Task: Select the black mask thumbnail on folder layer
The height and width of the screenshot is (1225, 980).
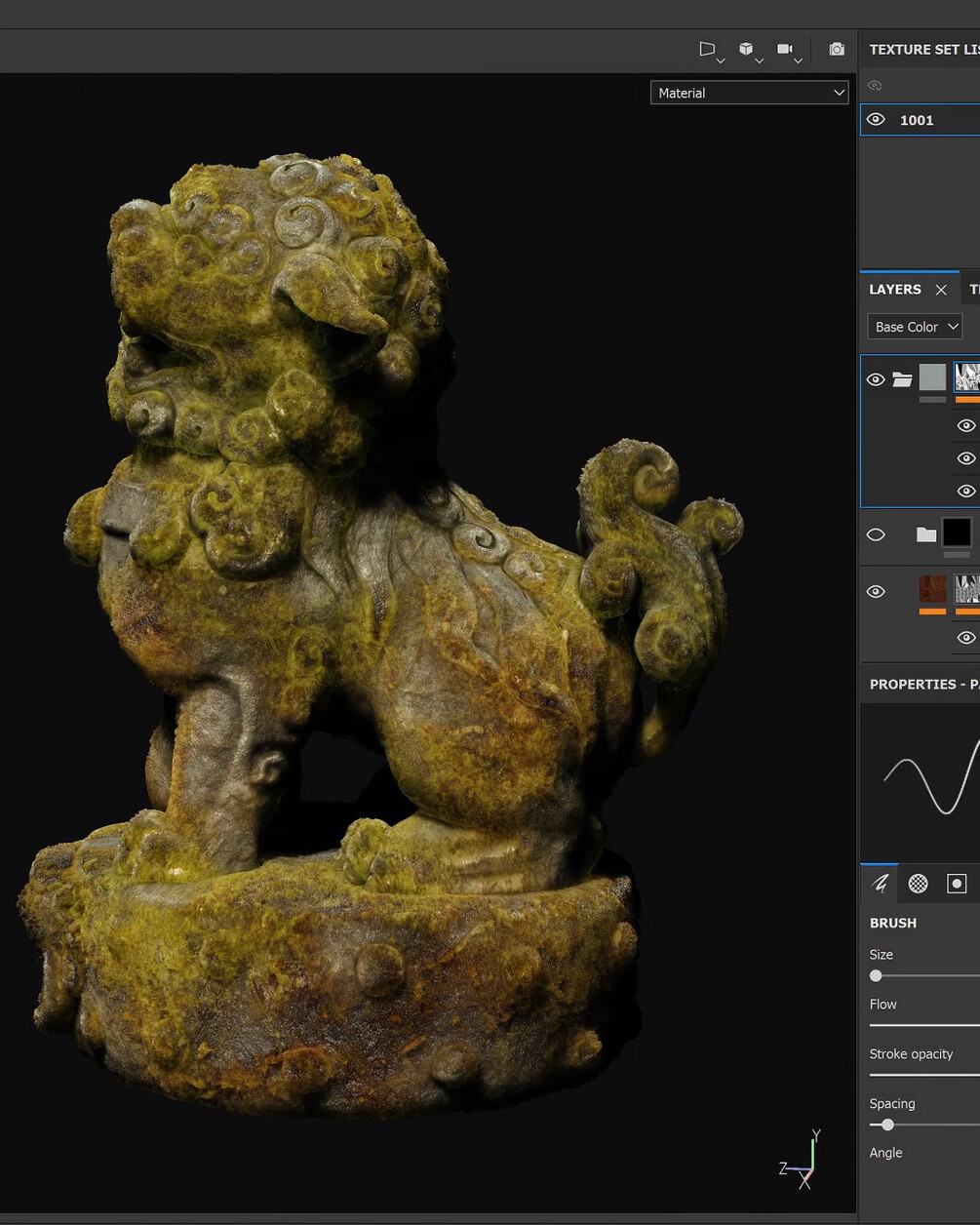Action: (957, 532)
